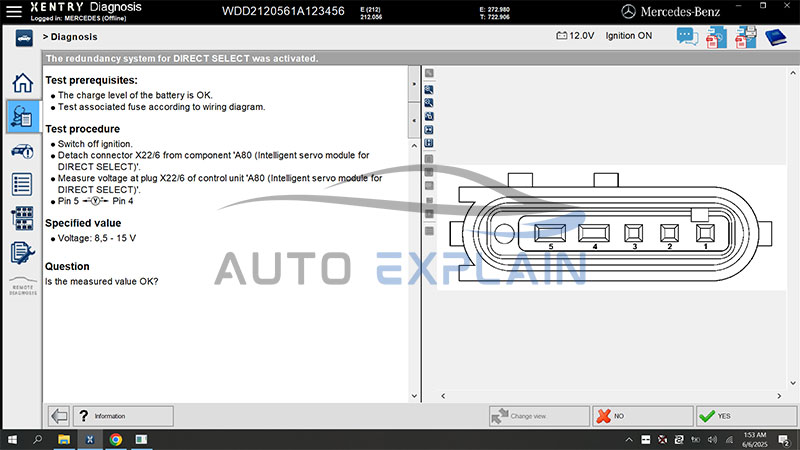Image resolution: width=800 pixels, height=450 pixels.
Task: Open the volume icon in system tray
Action: (x=713, y=440)
